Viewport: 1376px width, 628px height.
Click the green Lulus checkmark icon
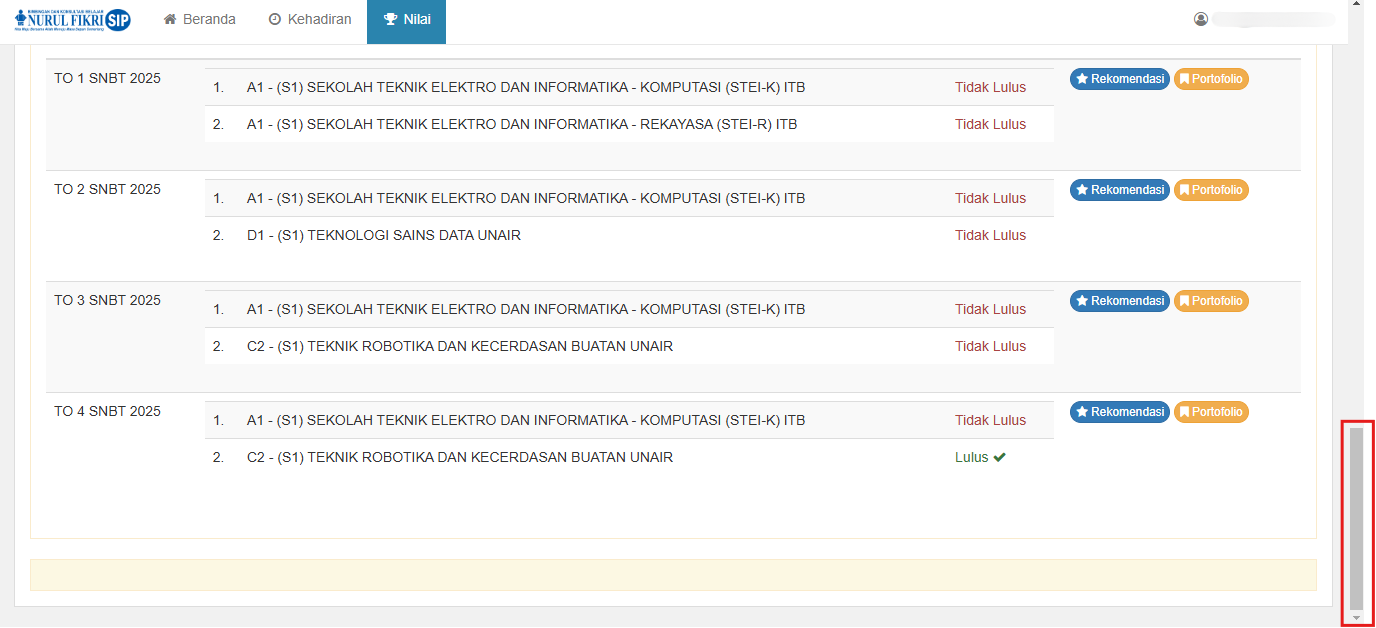(x=999, y=458)
